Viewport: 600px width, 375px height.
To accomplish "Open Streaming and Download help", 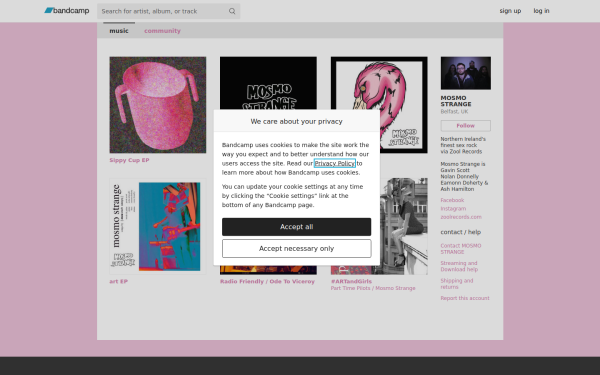I will [459, 266].
